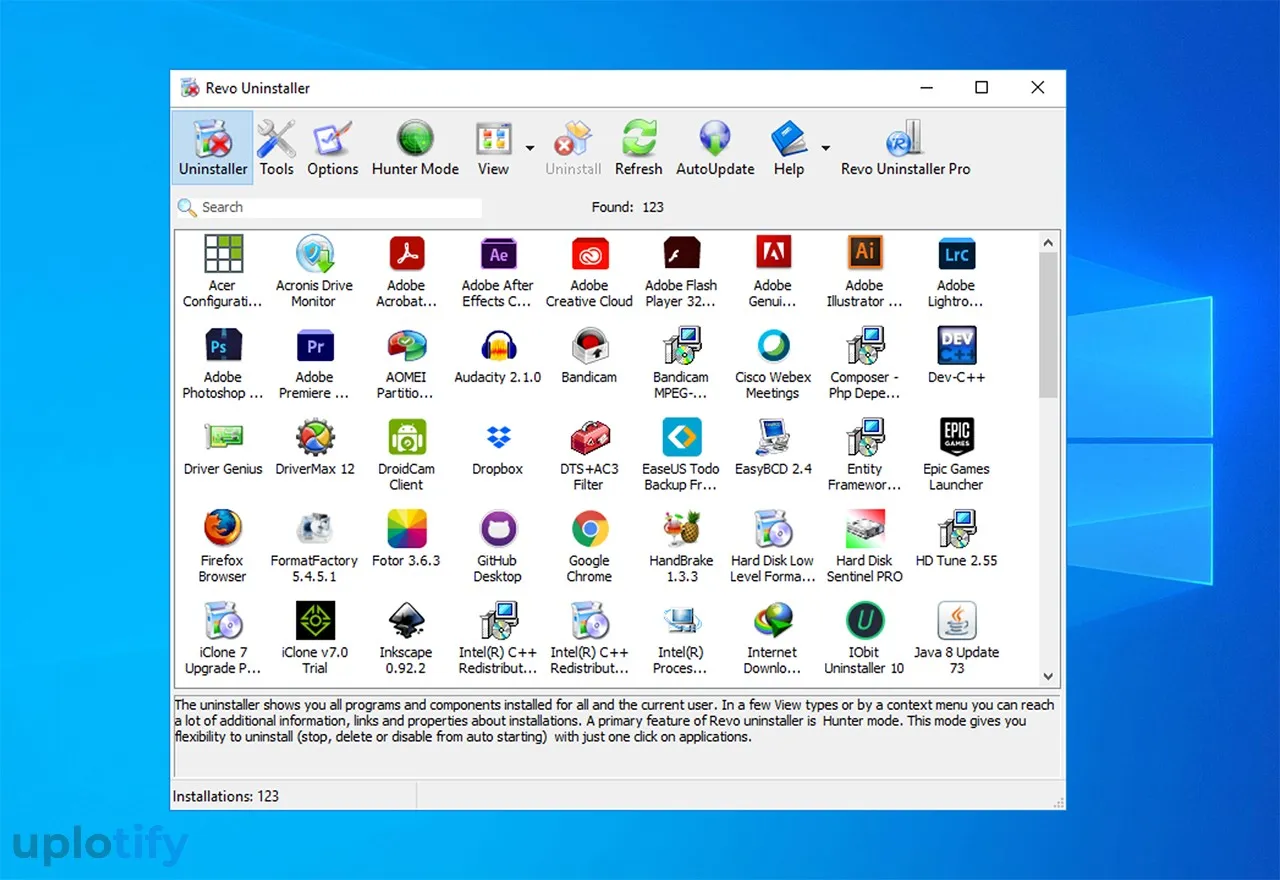The width and height of the screenshot is (1280, 880).
Task: Open the Help toolbar button
Action: tap(789, 148)
